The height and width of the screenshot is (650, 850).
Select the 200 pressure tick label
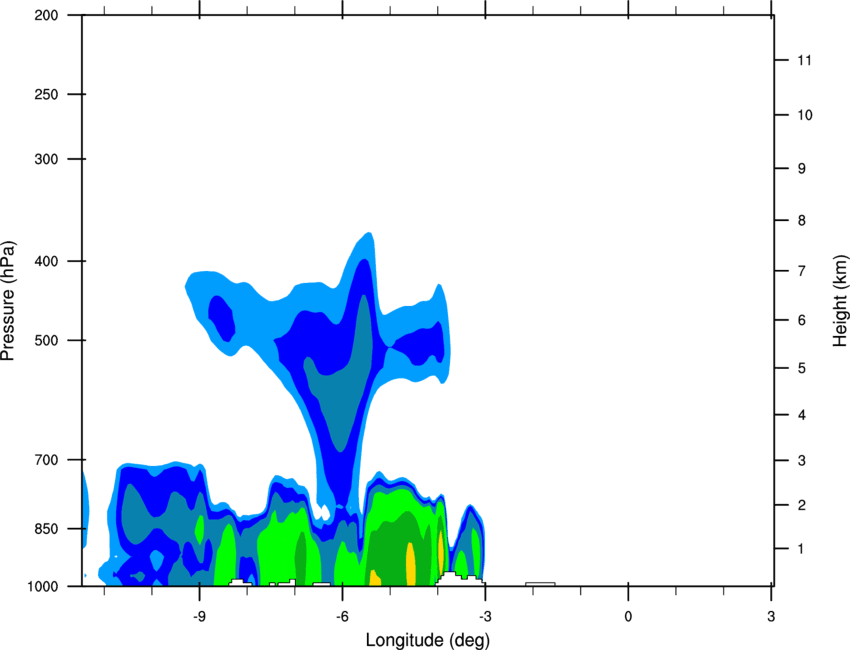tap(46, 15)
